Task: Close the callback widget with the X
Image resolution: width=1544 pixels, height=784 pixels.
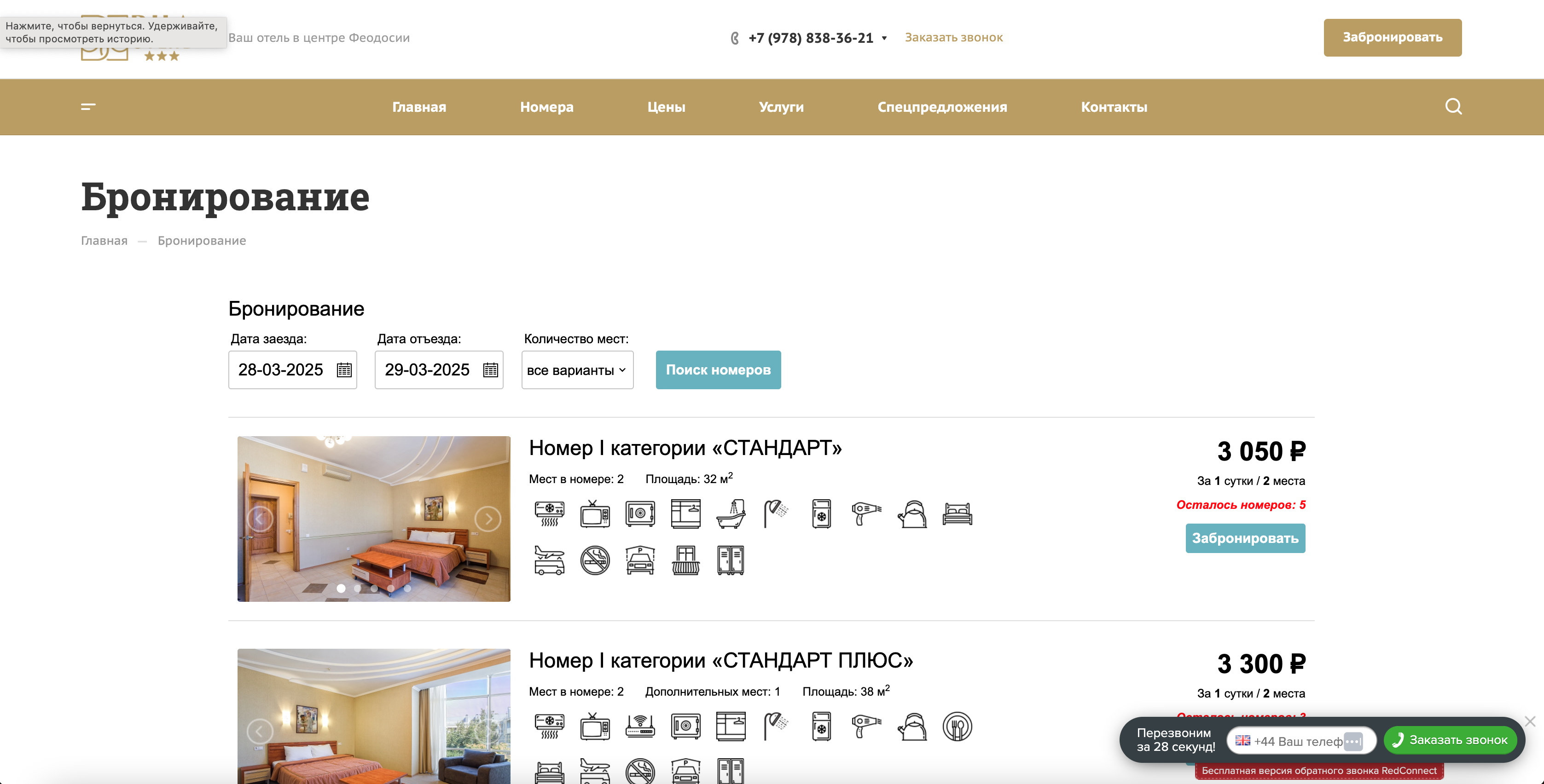Action: [1530, 721]
